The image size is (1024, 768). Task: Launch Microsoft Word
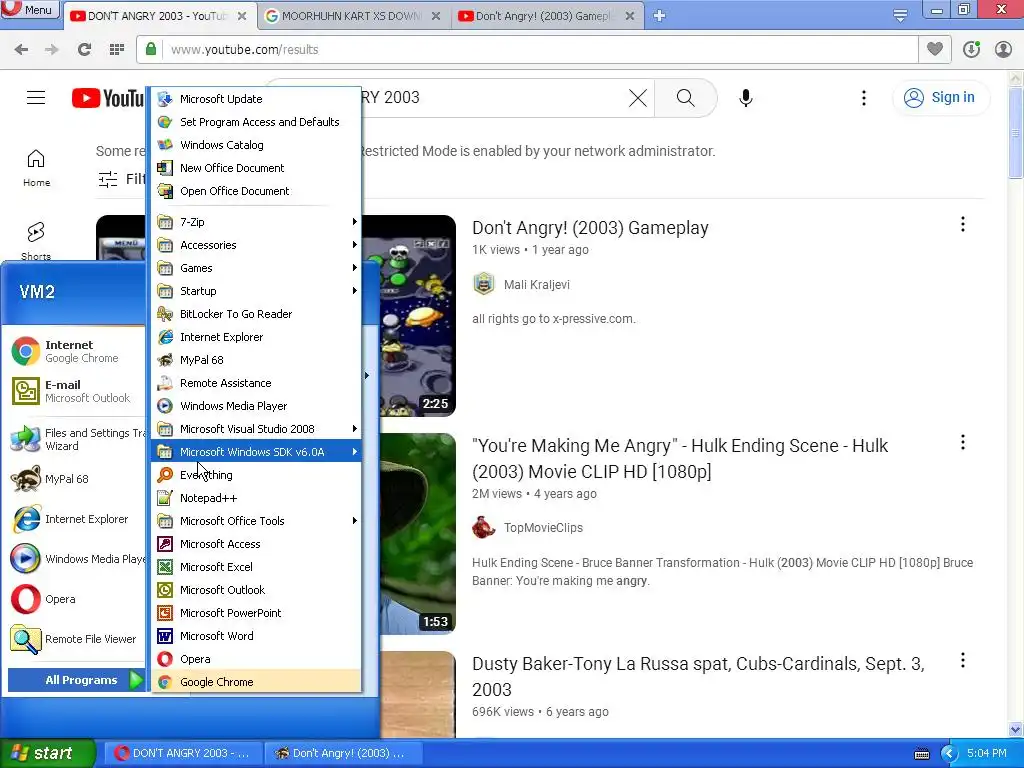(256, 635)
